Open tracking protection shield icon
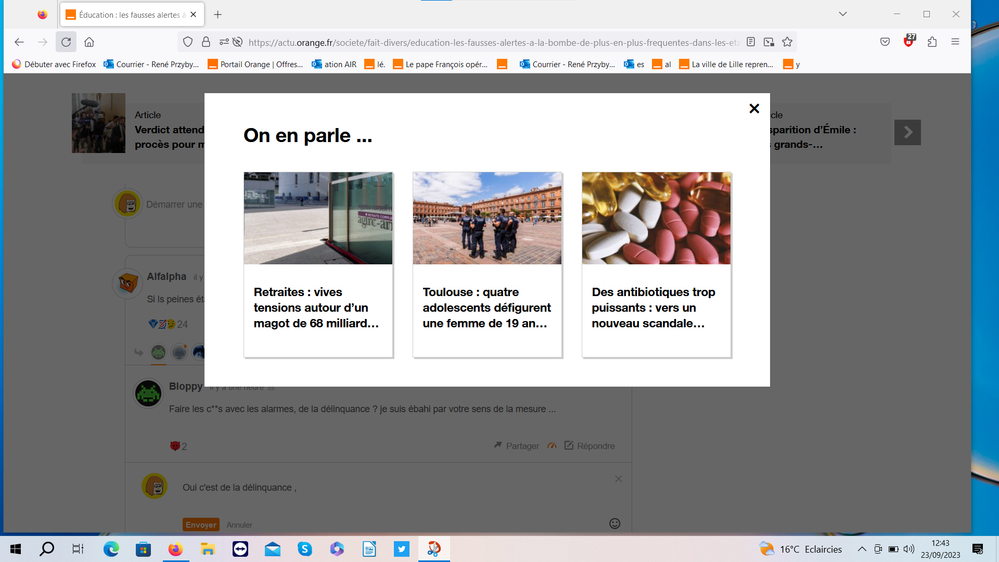 [x=187, y=42]
